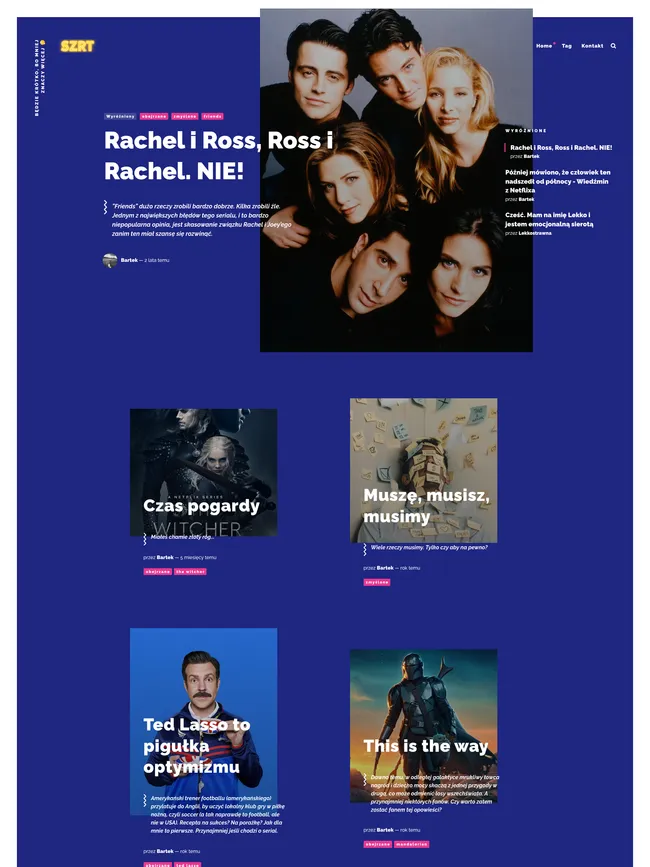Click Bartek under Czas pogardy post
This screenshot has height=867, width=650.
click(x=165, y=557)
